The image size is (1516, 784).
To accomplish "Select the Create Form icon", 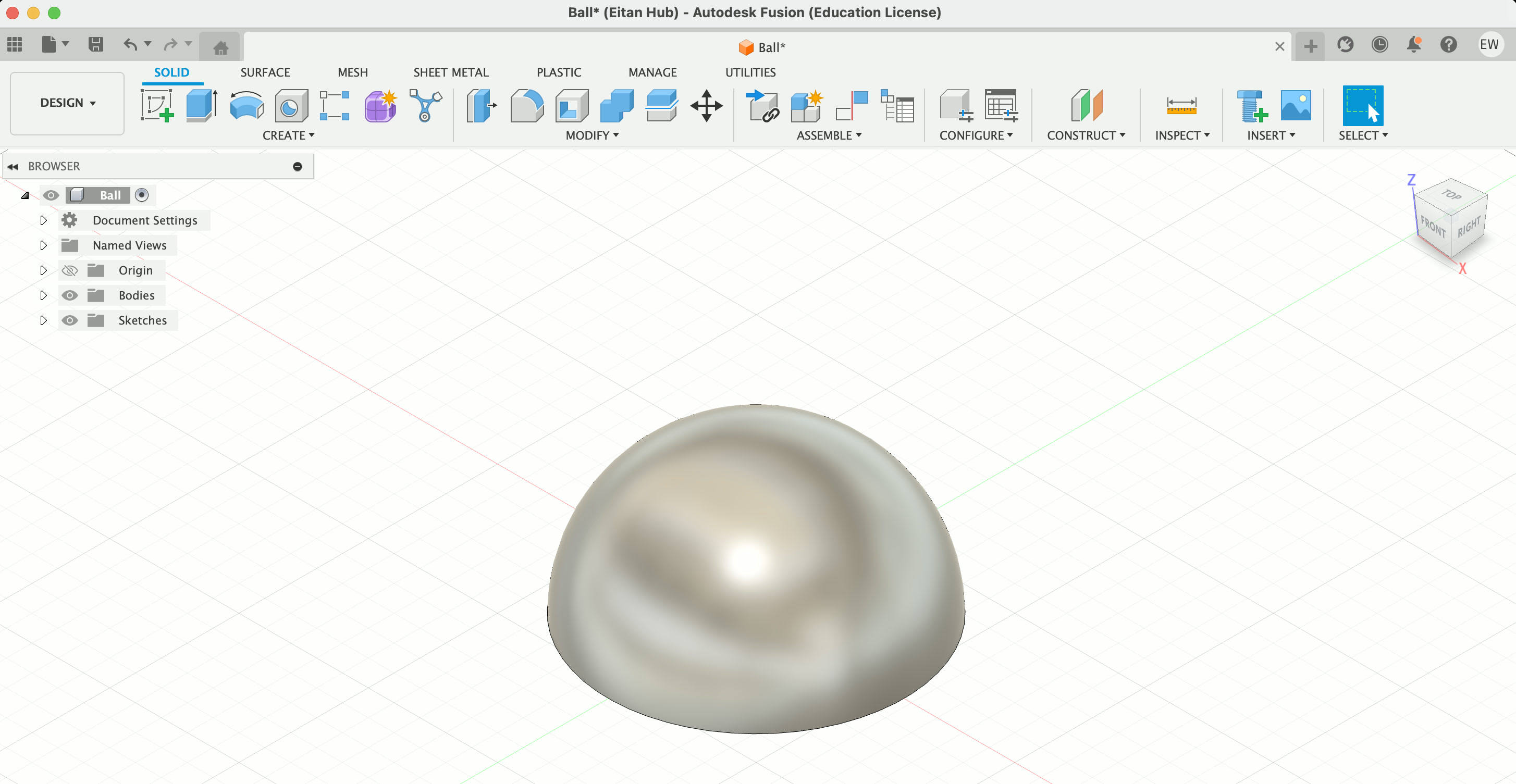I will 380,106.
